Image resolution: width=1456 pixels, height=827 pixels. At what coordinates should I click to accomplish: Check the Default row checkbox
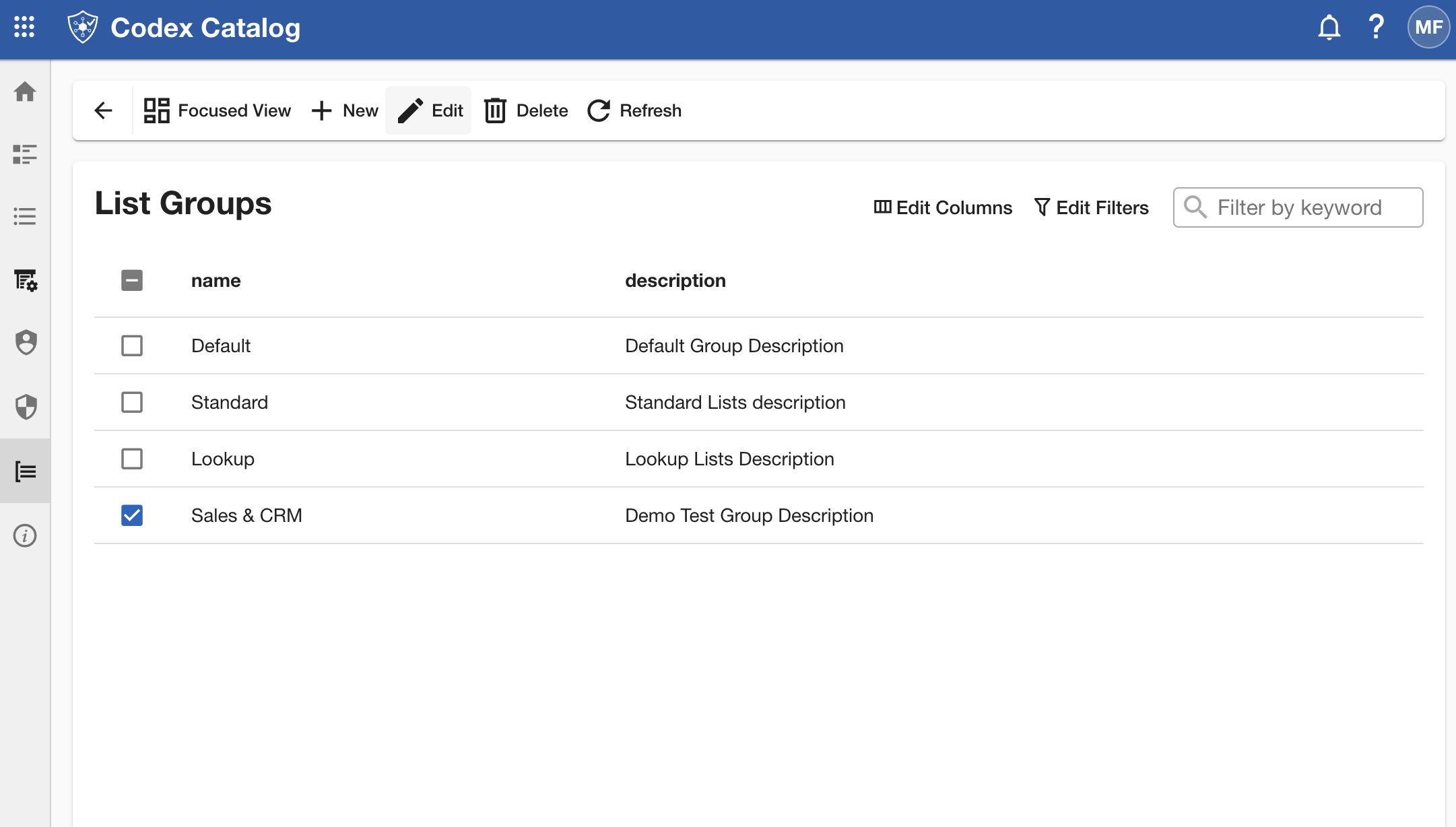(x=132, y=345)
